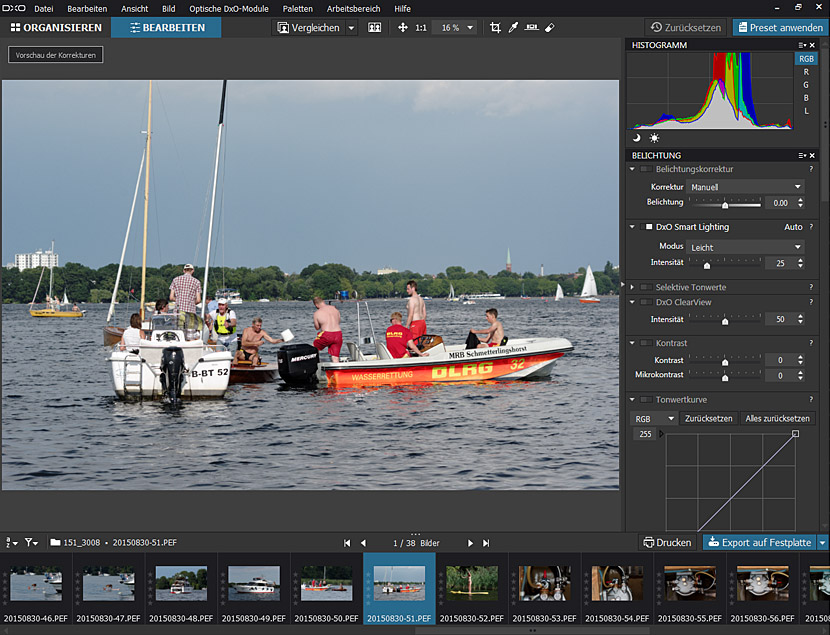The height and width of the screenshot is (635, 830).
Task: Show shadow clipping moon icon
Action: click(x=636, y=138)
